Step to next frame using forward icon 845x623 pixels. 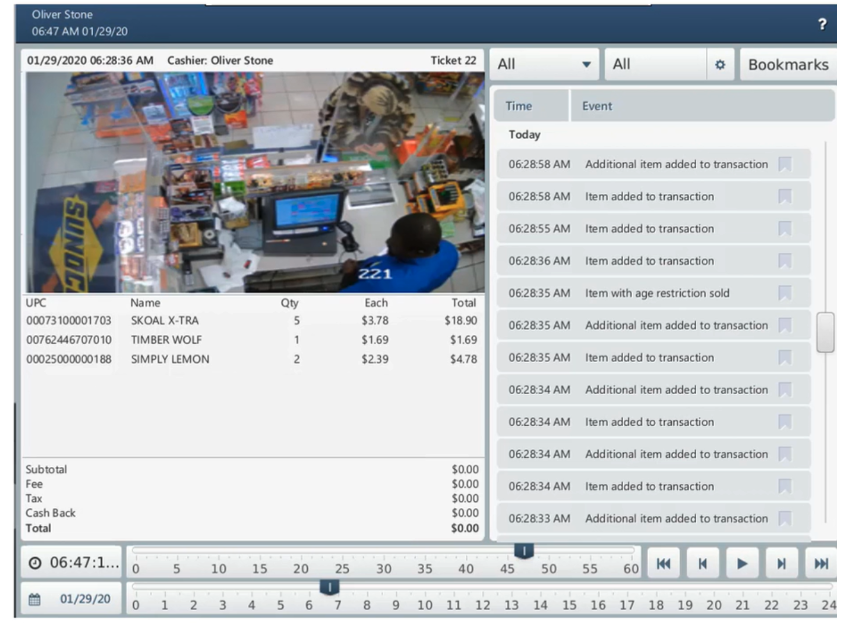[781, 563]
